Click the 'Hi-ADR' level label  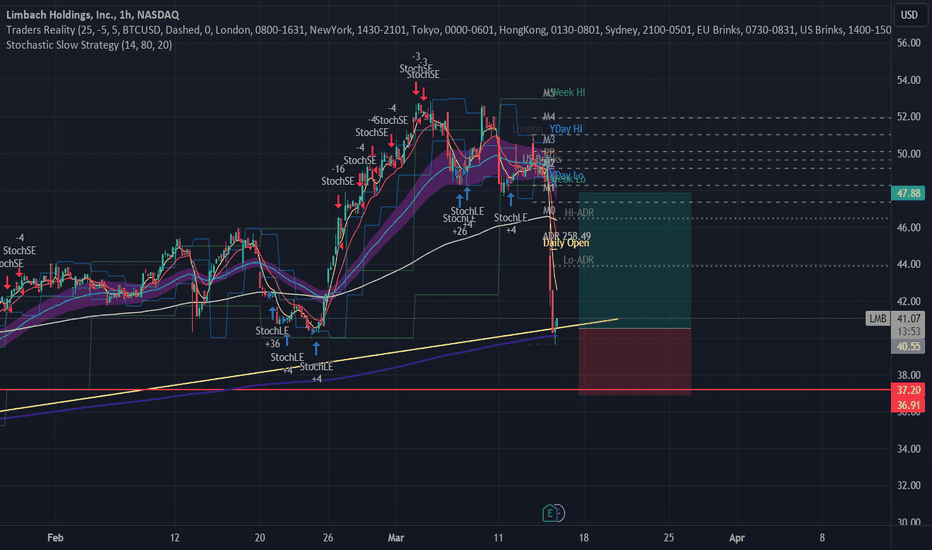[x=579, y=212]
